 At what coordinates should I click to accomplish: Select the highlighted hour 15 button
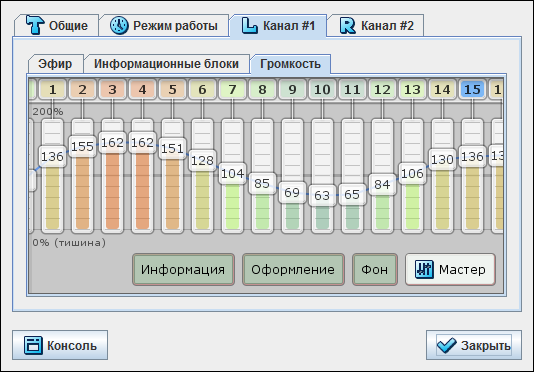click(472, 90)
